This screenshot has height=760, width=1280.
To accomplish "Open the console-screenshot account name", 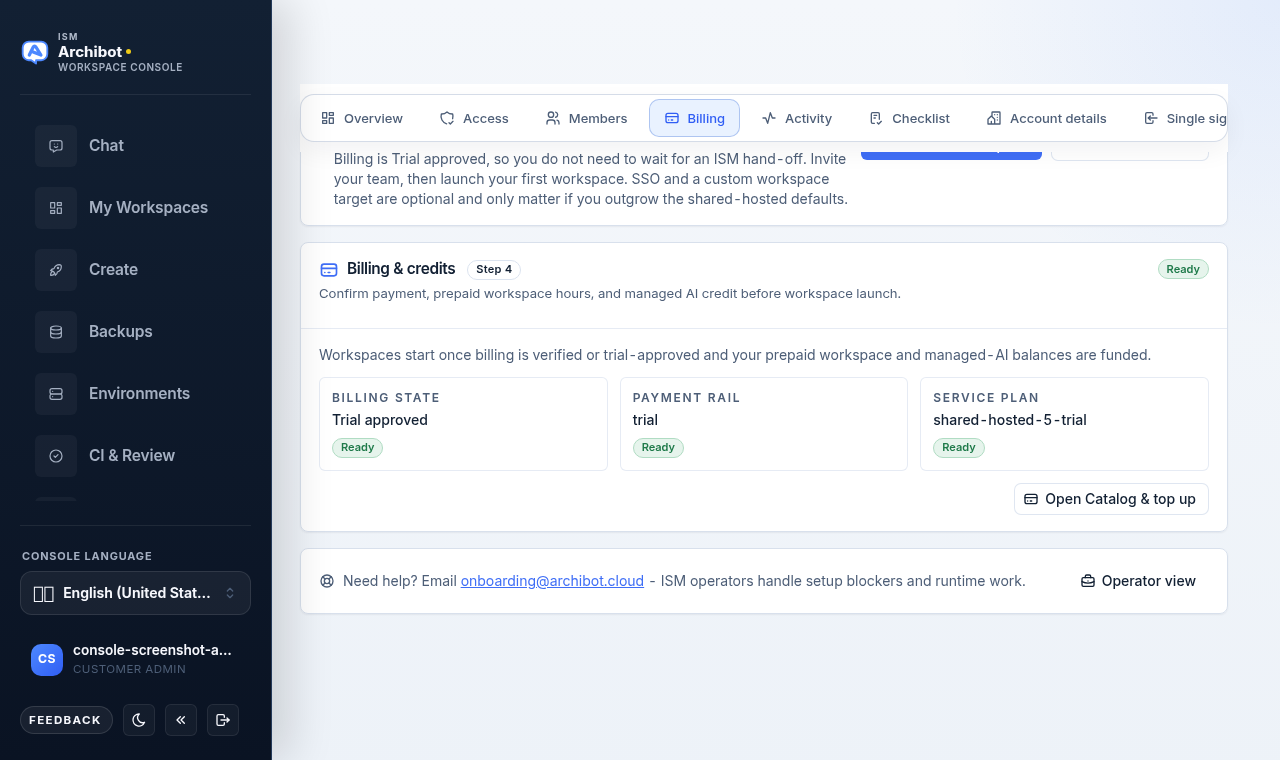I will (x=152, y=650).
